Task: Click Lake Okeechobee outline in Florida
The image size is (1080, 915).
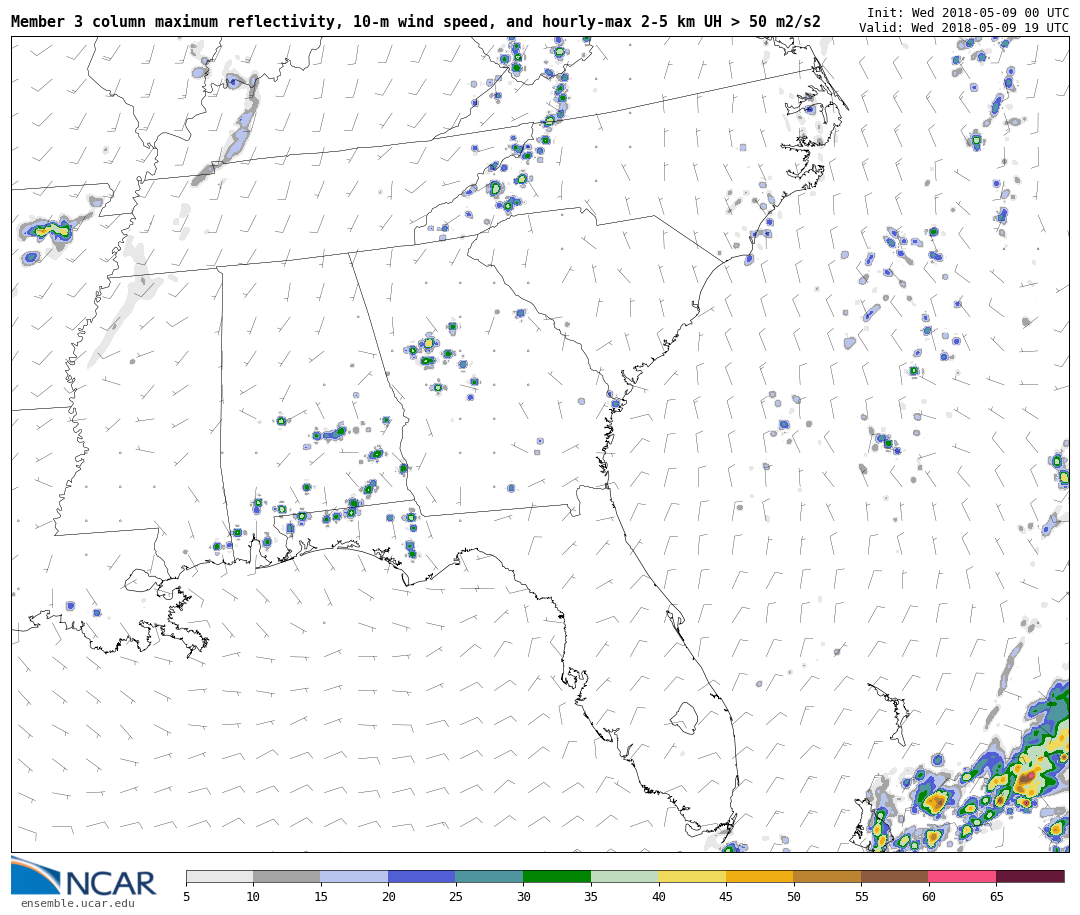Action: [x=684, y=719]
